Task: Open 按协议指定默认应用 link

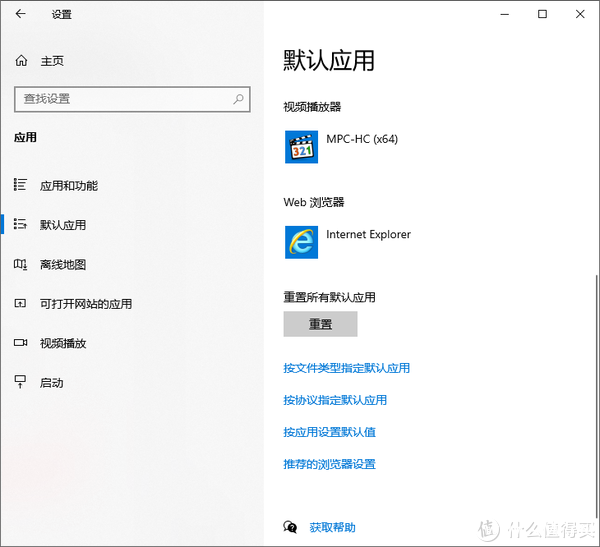Action: click(335, 400)
